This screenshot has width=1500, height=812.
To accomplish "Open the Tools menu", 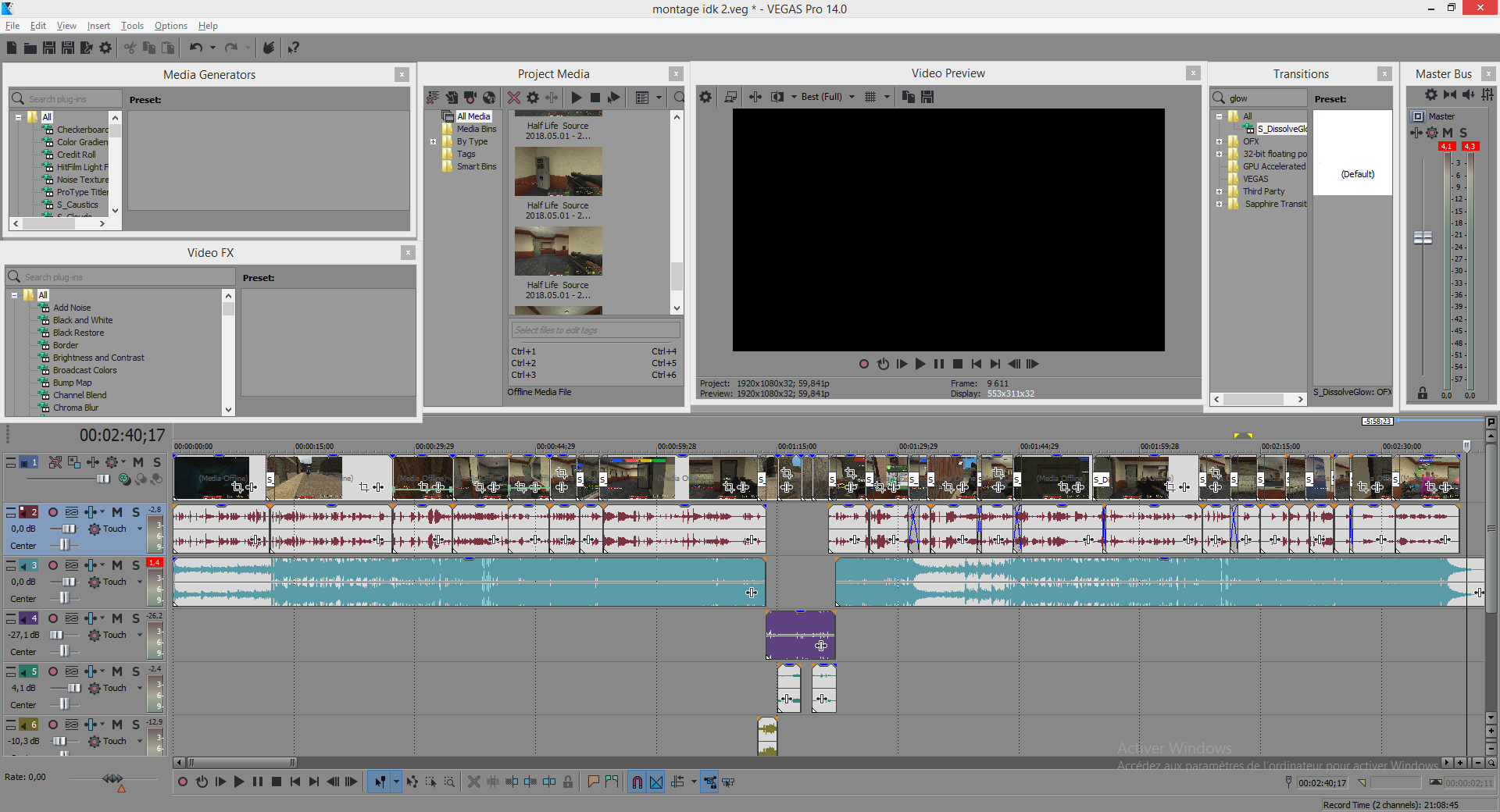I will [x=132, y=26].
